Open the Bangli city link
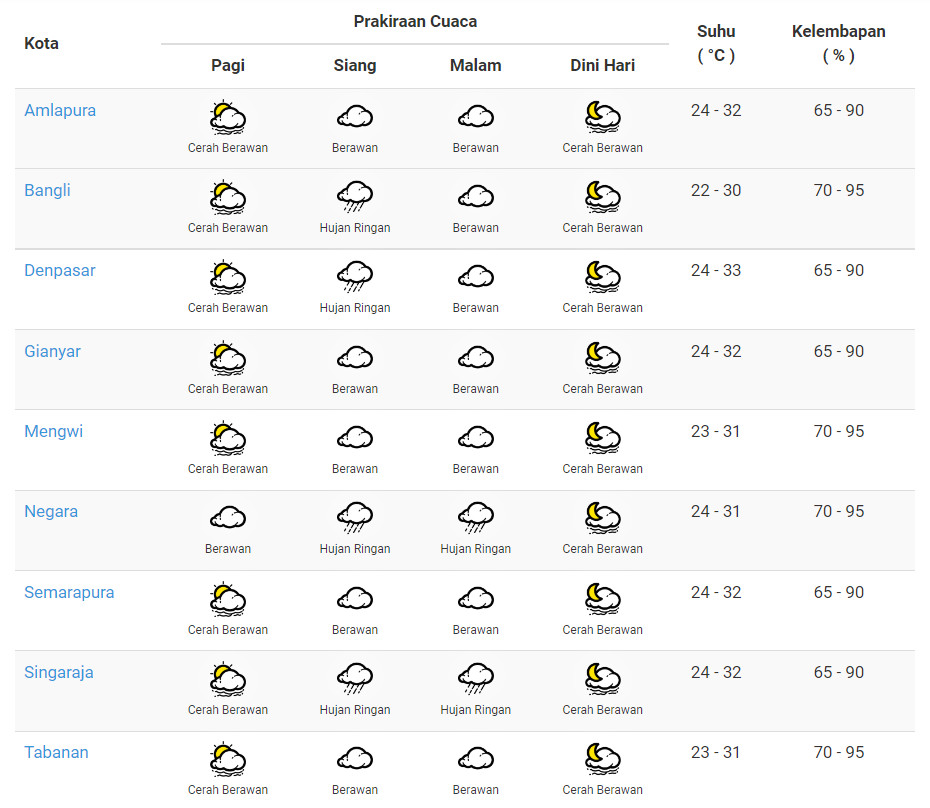This screenshot has height=808, width=930. [x=47, y=190]
